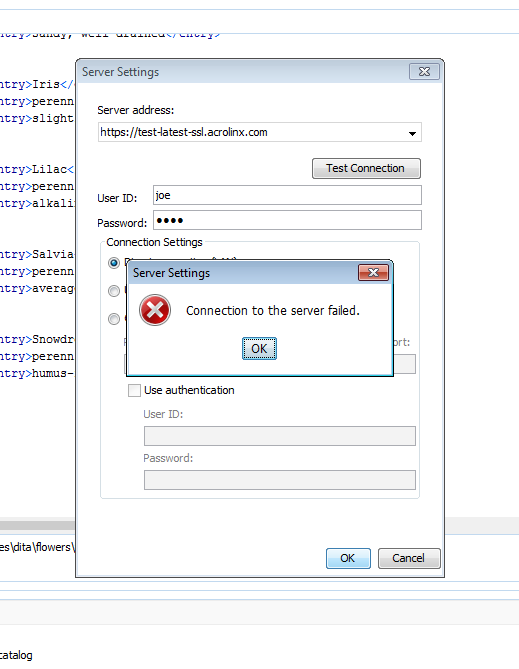Dismiss the connection failed message with OK
The image size is (519, 669).
pyautogui.click(x=259, y=349)
